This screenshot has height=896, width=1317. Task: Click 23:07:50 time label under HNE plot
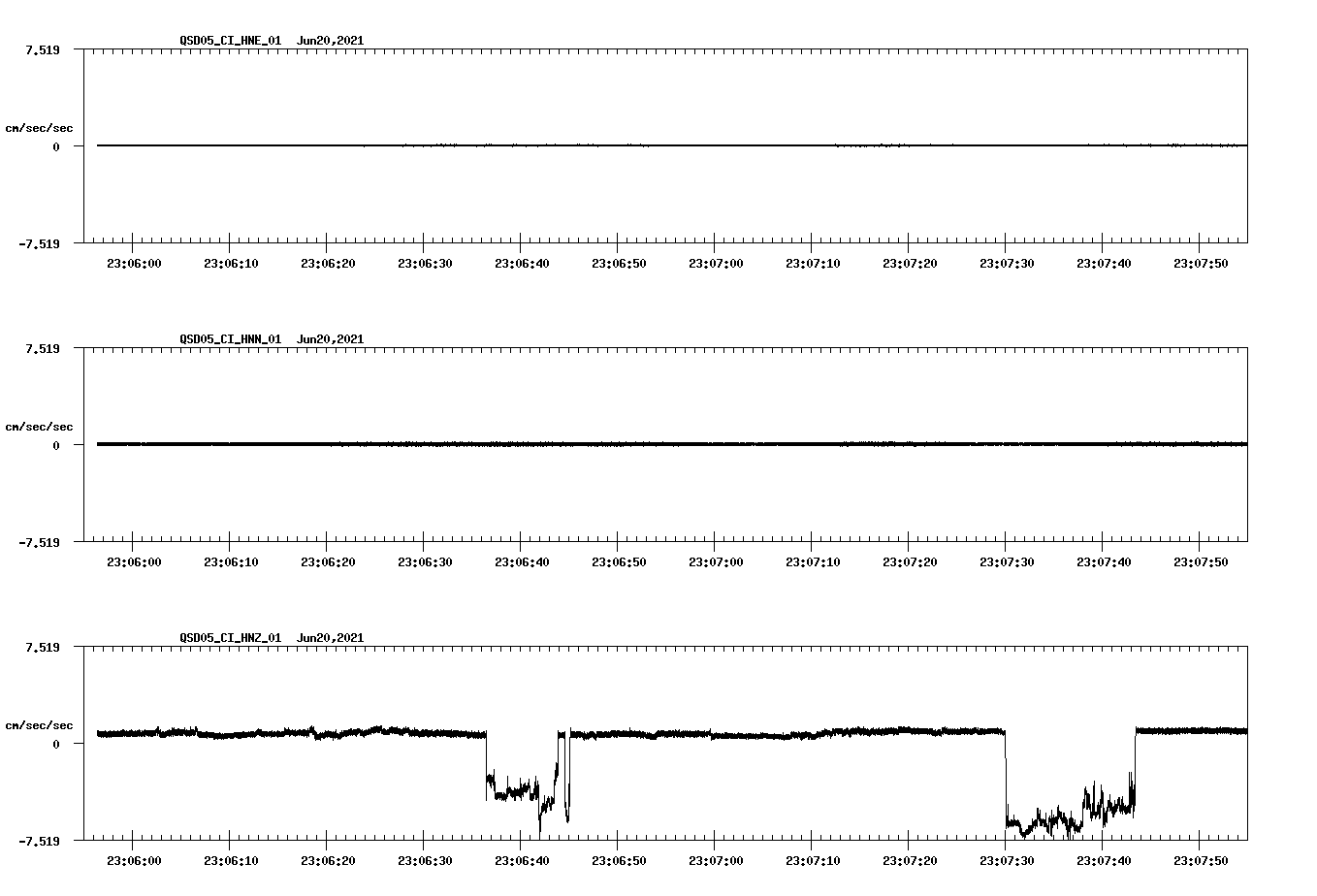(x=1201, y=264)
